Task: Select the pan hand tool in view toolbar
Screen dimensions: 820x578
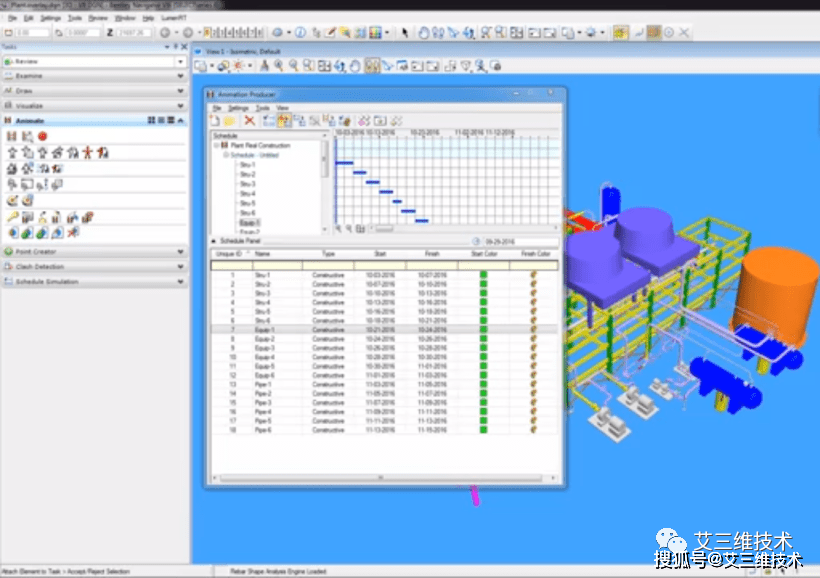Action: 355,66
